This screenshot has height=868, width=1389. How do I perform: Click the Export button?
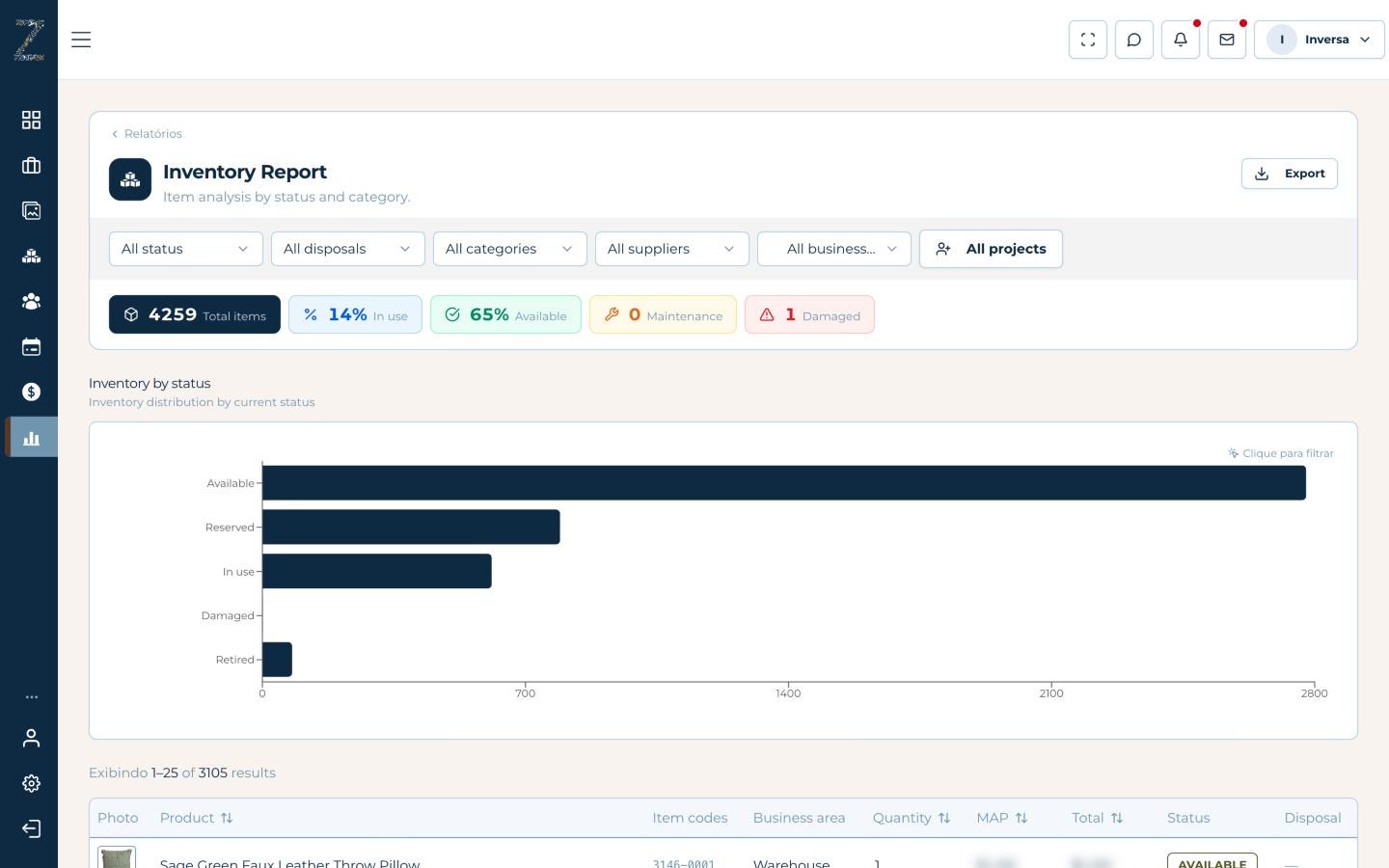click(x=1289, y=174)
